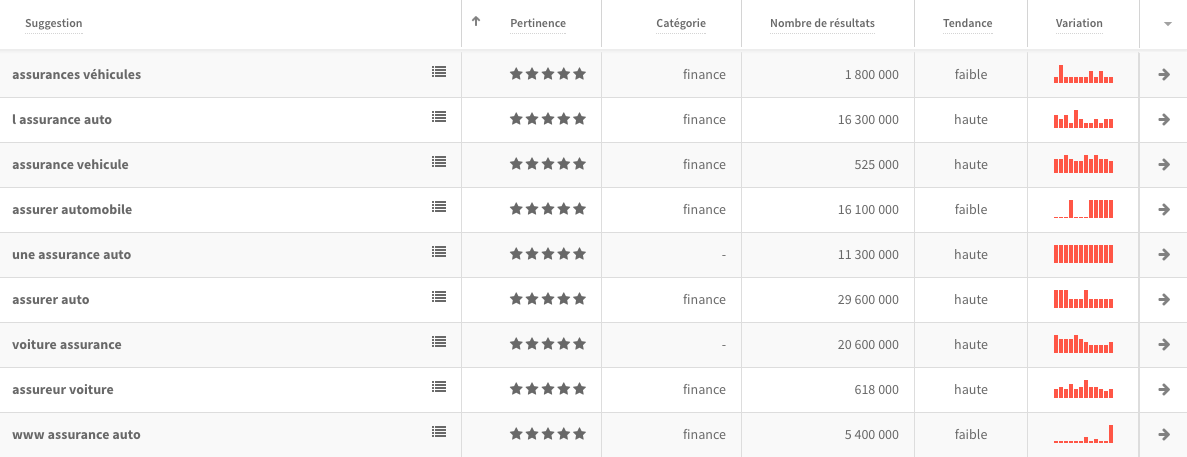Open variation chart for voiture assurance
Viewport: 1187px width, 457px height.
[x=1083, y=344]
